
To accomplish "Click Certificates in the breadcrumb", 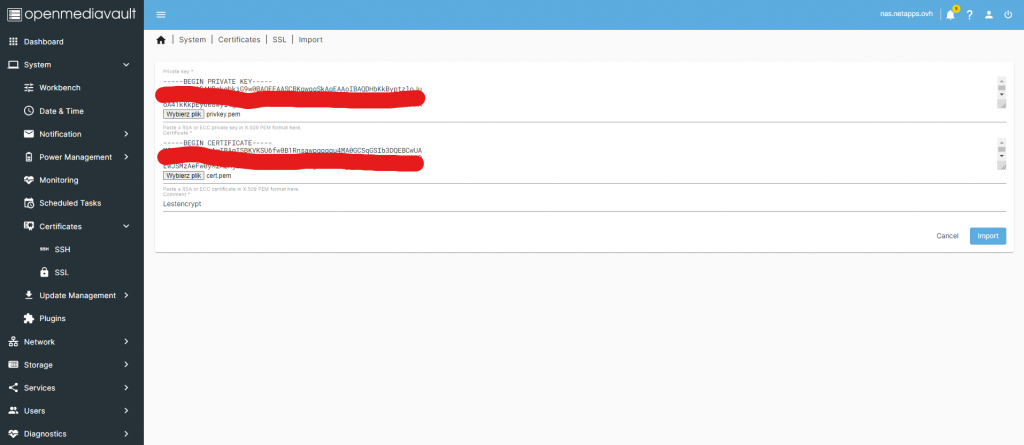I will pos(239,40).
